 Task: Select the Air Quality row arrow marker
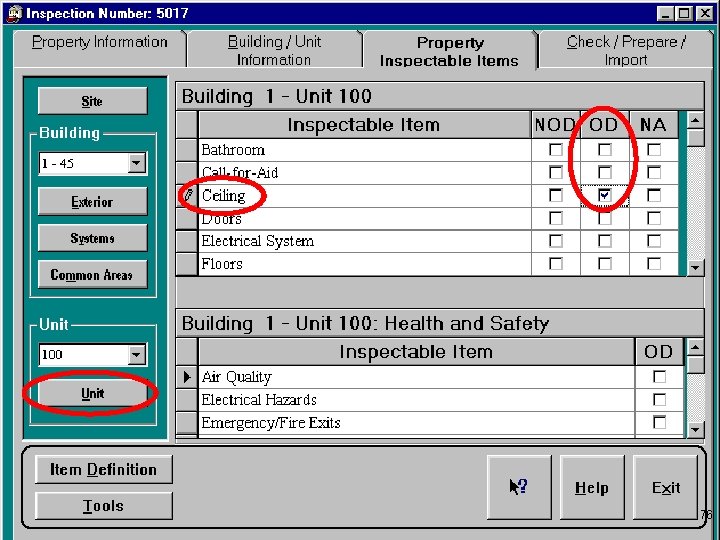187,377
